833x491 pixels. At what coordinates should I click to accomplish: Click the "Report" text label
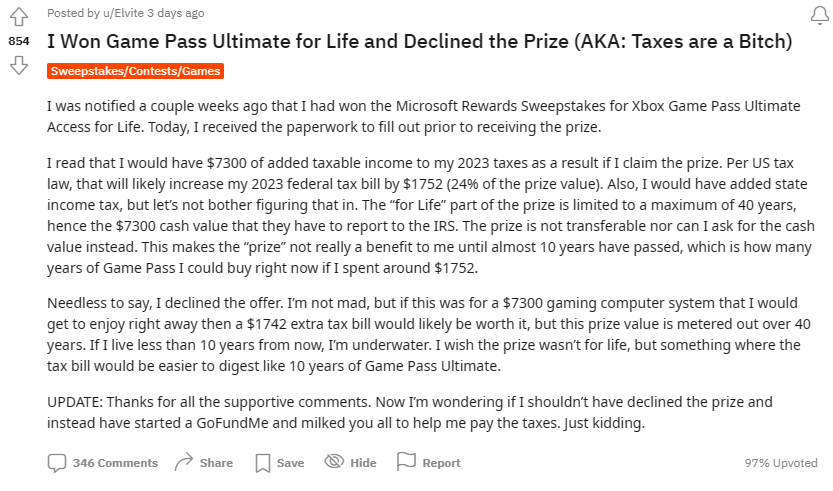pos(441,463)
